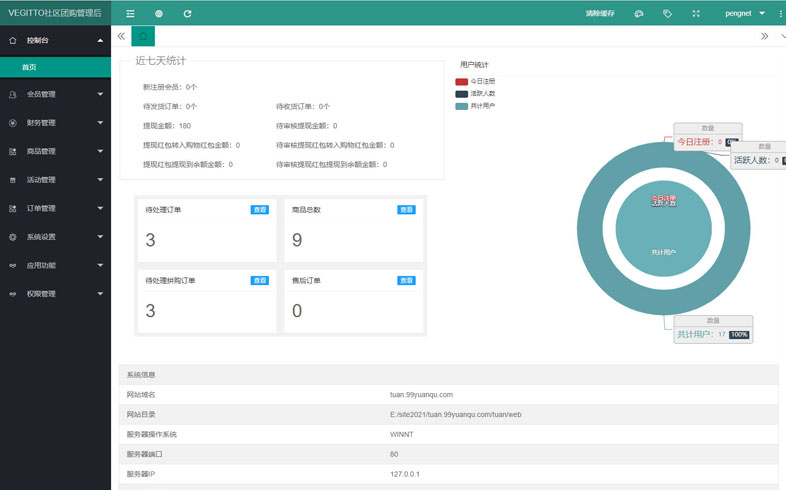Click the 订单管理 sidebar icon
The image size is (786, 490).
(13, 208)
